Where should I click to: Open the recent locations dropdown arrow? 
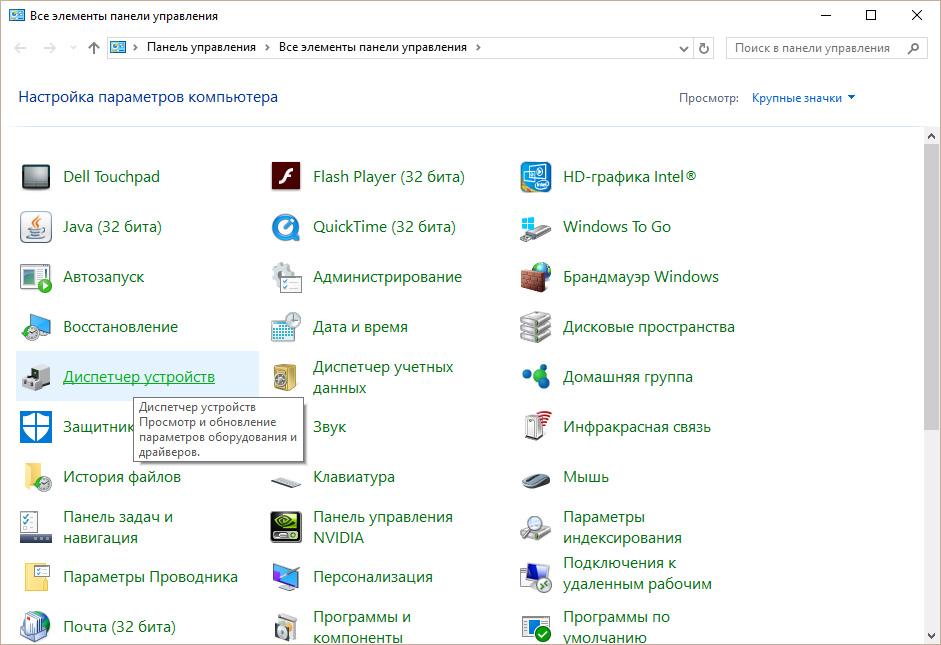click(x=73, y=48)
